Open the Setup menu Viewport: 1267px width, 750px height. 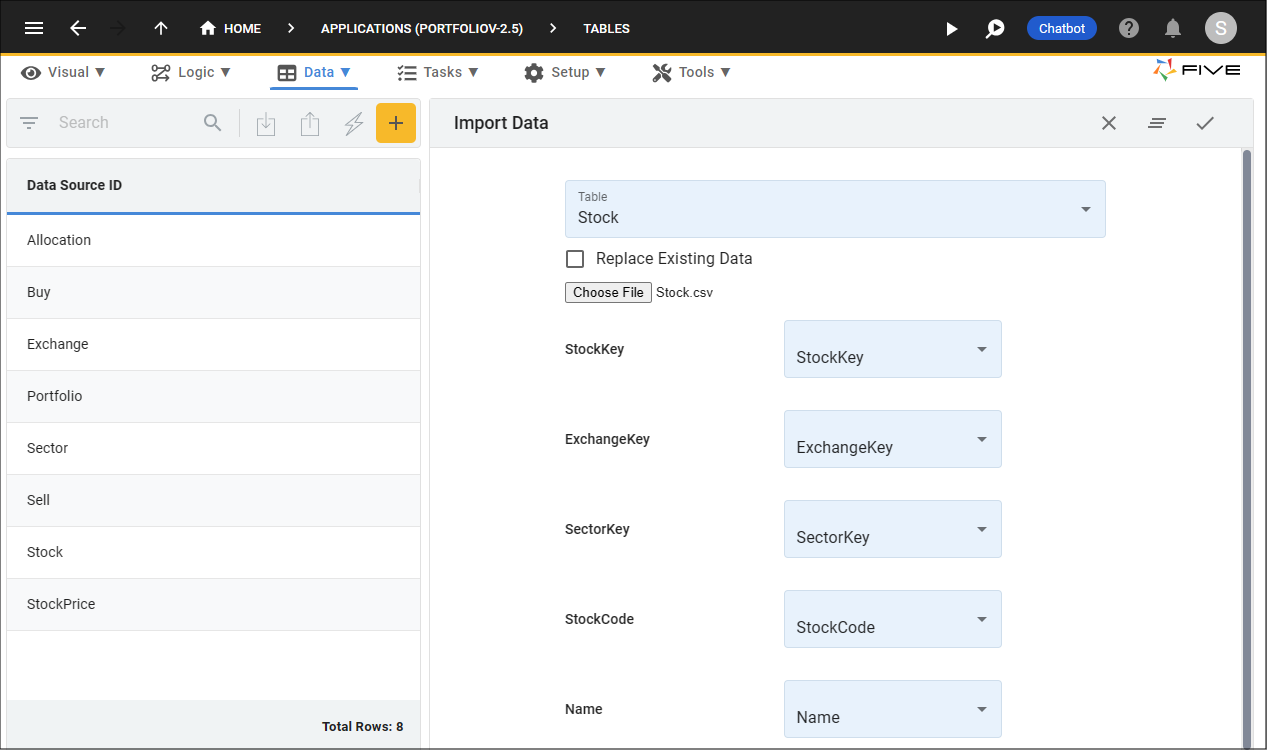(565, 72)
